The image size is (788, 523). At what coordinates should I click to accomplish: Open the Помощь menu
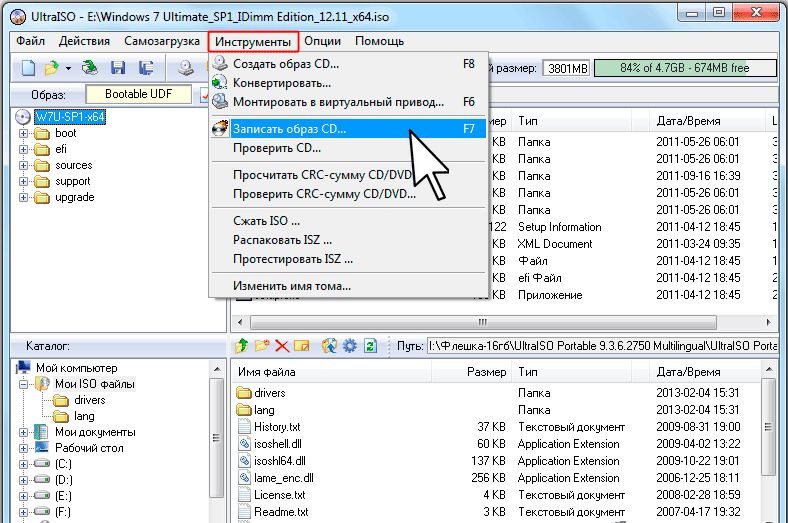[x=379, y=41]
